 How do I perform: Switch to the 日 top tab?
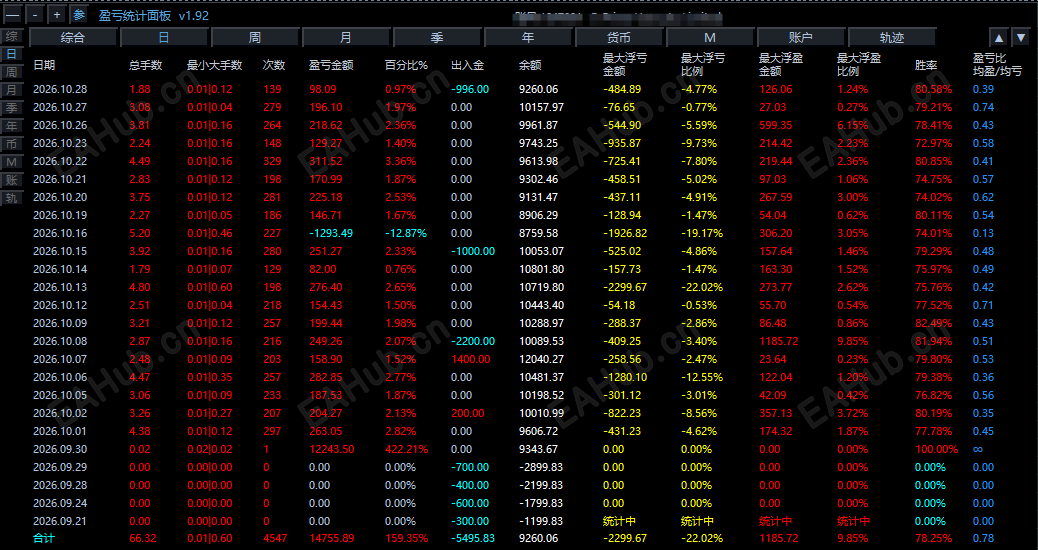click(164, 38)
